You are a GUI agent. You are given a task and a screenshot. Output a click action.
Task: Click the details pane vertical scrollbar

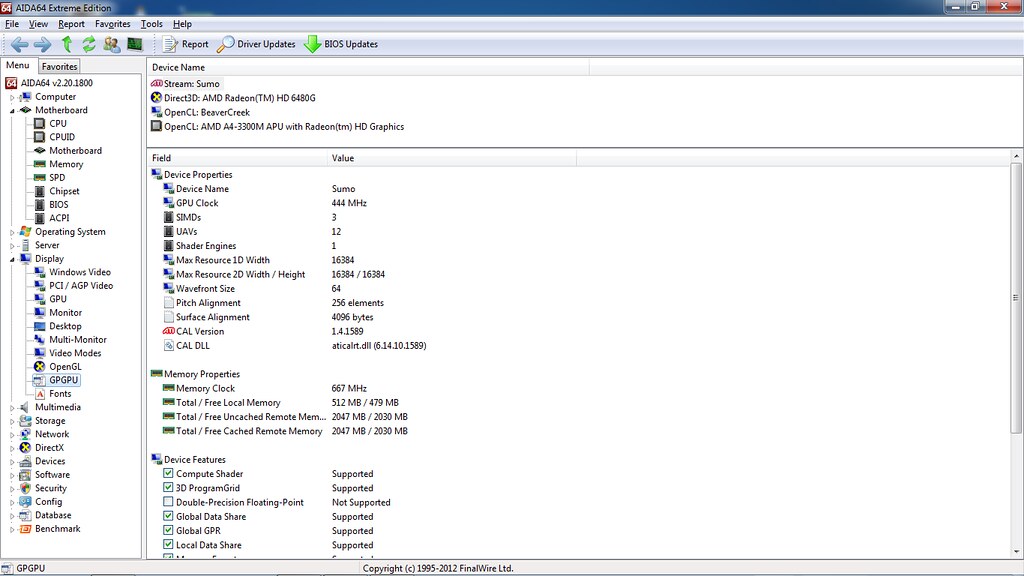[1016, 298]
